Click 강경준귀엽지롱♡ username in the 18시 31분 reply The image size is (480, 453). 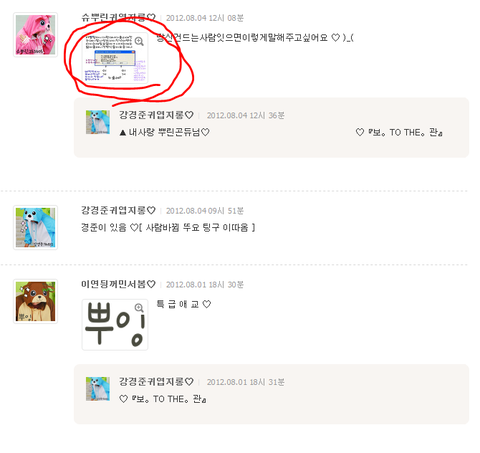click(x=156, y=382)
